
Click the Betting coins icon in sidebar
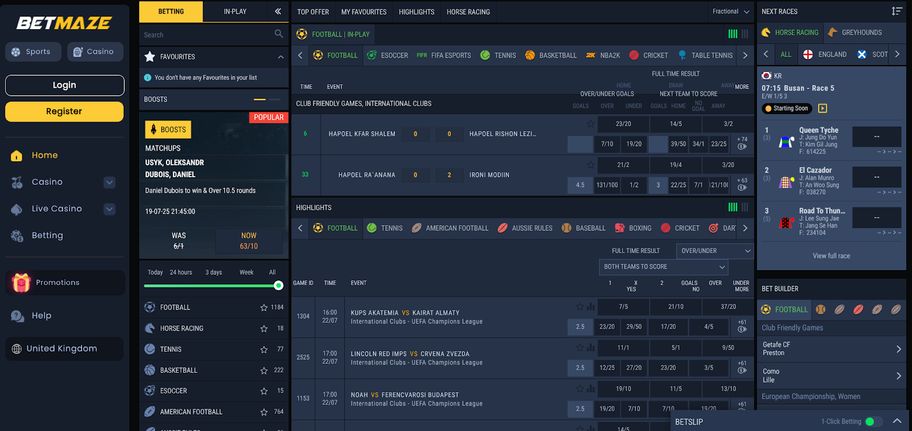click(x=17, y=236)
